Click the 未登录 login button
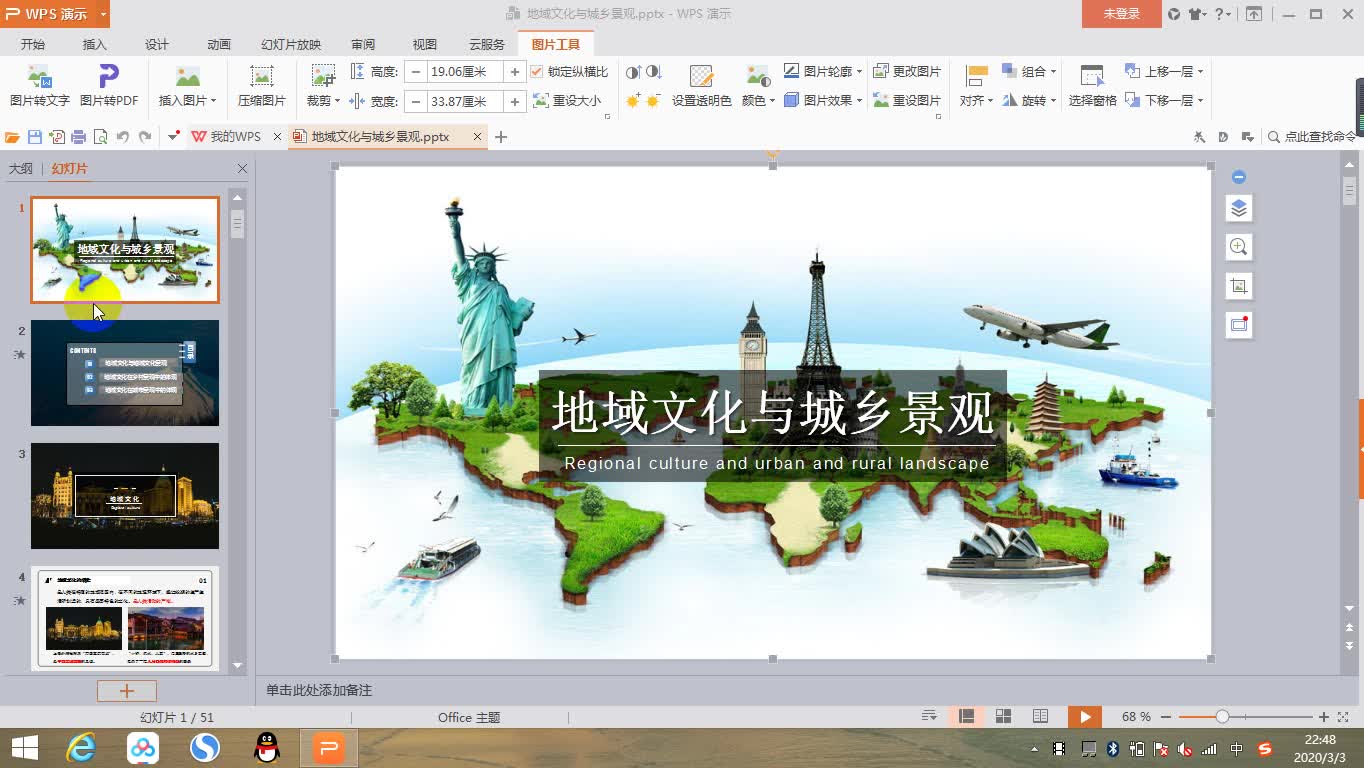Screen dimensions: 1364x768 1121,14
